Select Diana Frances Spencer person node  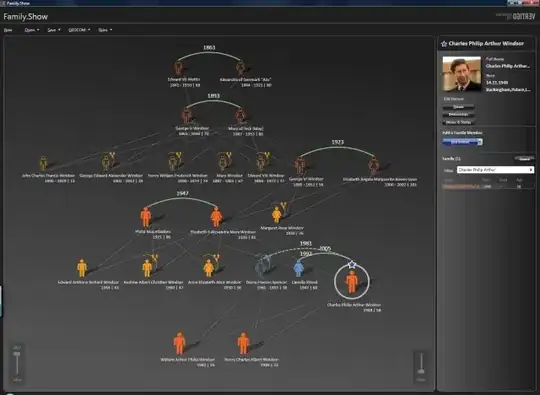[261, 268]
